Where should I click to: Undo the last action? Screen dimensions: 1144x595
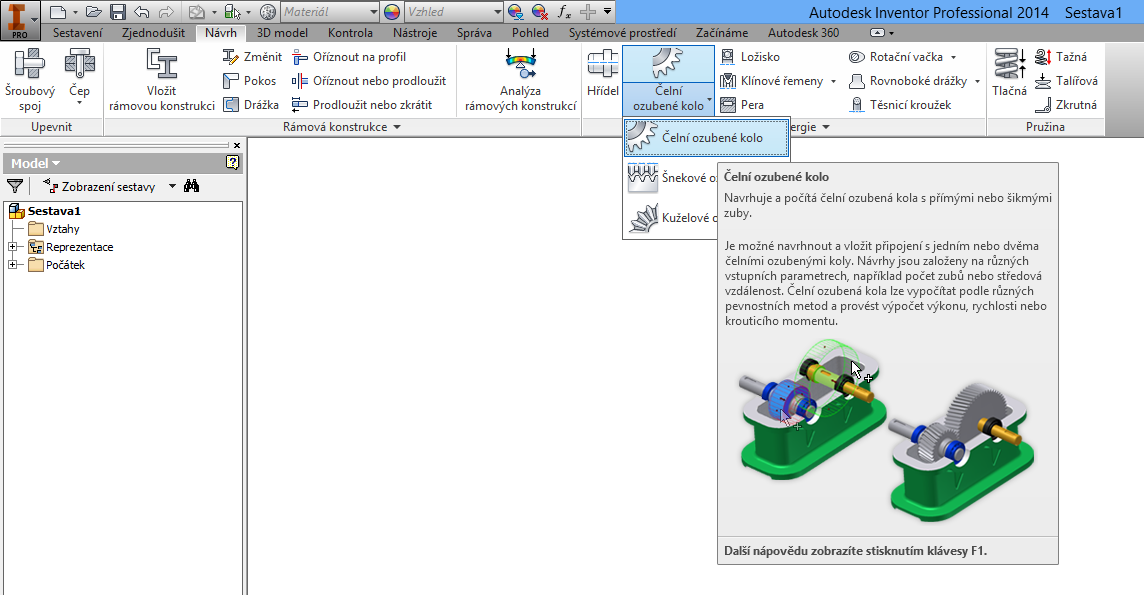tap(142, 12)
